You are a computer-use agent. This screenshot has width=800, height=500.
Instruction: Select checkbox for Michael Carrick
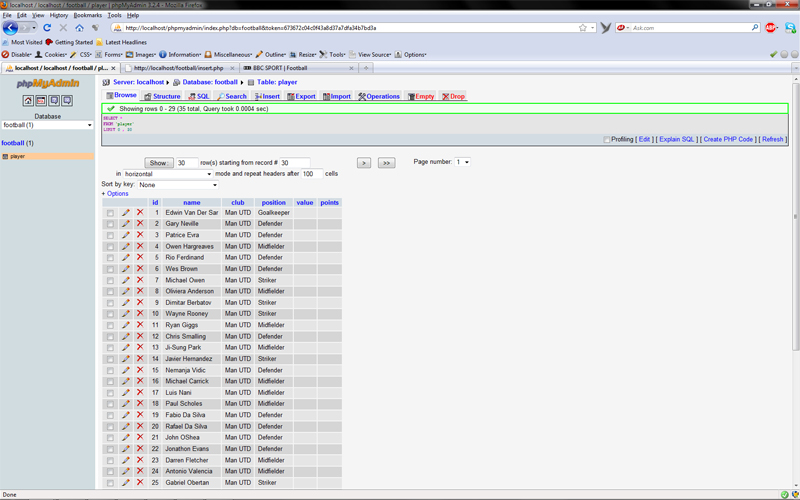110,382
